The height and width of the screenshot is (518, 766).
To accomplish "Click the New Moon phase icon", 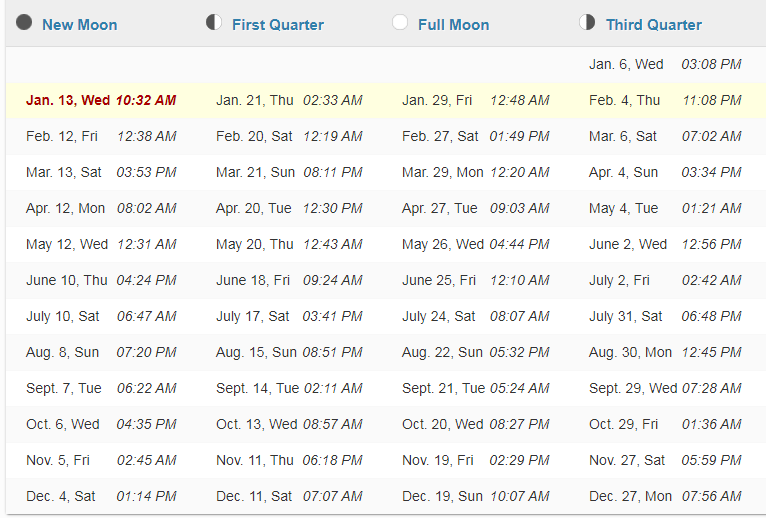I will [x=25, y=23].
